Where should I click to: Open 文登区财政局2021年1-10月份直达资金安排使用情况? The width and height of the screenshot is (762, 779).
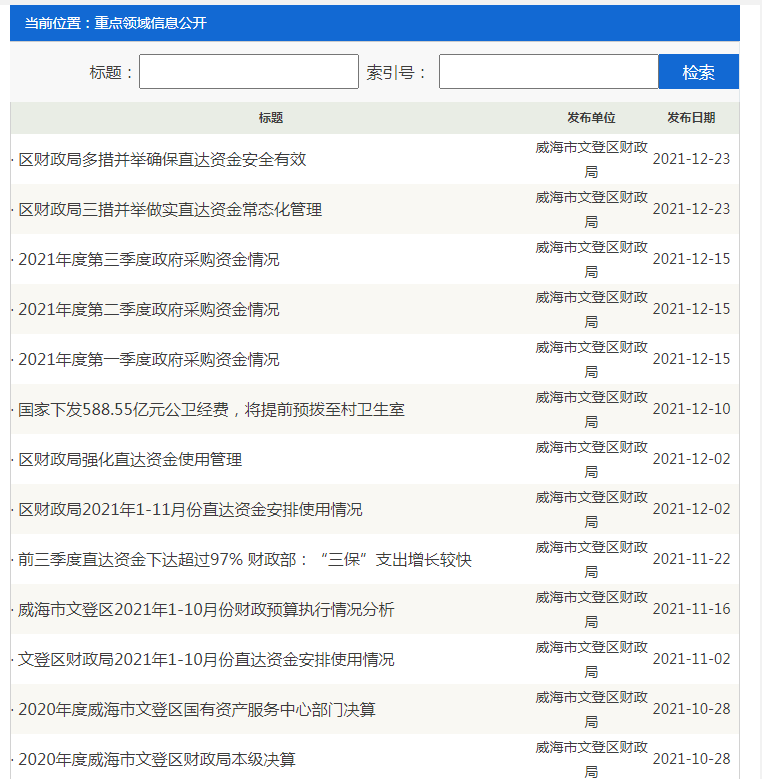pos(206,660)
